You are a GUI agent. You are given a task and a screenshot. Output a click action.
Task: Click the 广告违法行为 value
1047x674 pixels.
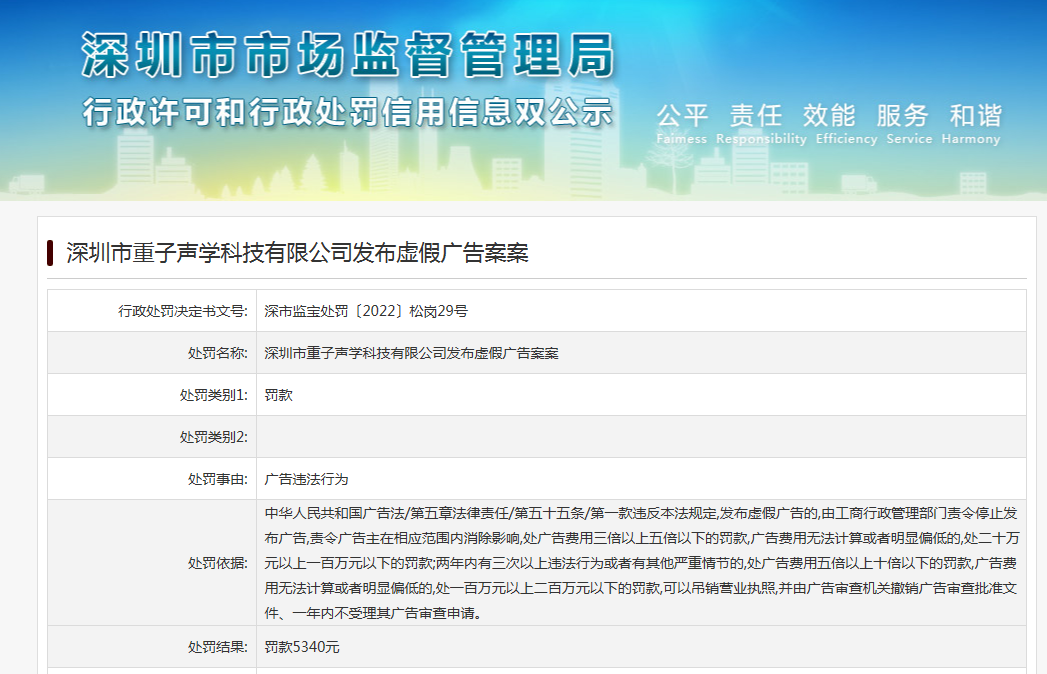[306, 480]
